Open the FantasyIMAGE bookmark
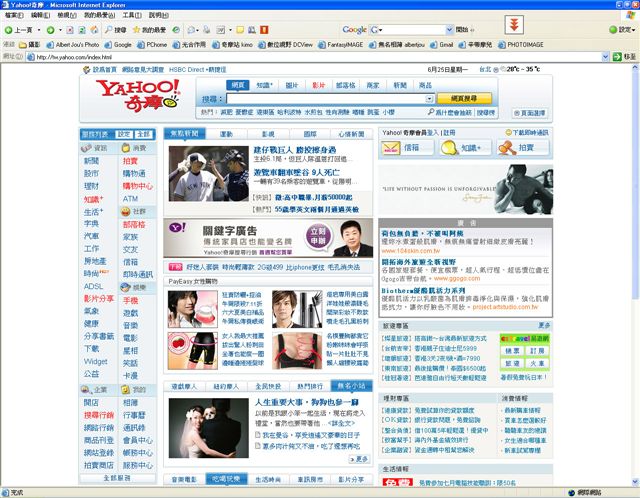640x498 pixels. coord(340,45)
